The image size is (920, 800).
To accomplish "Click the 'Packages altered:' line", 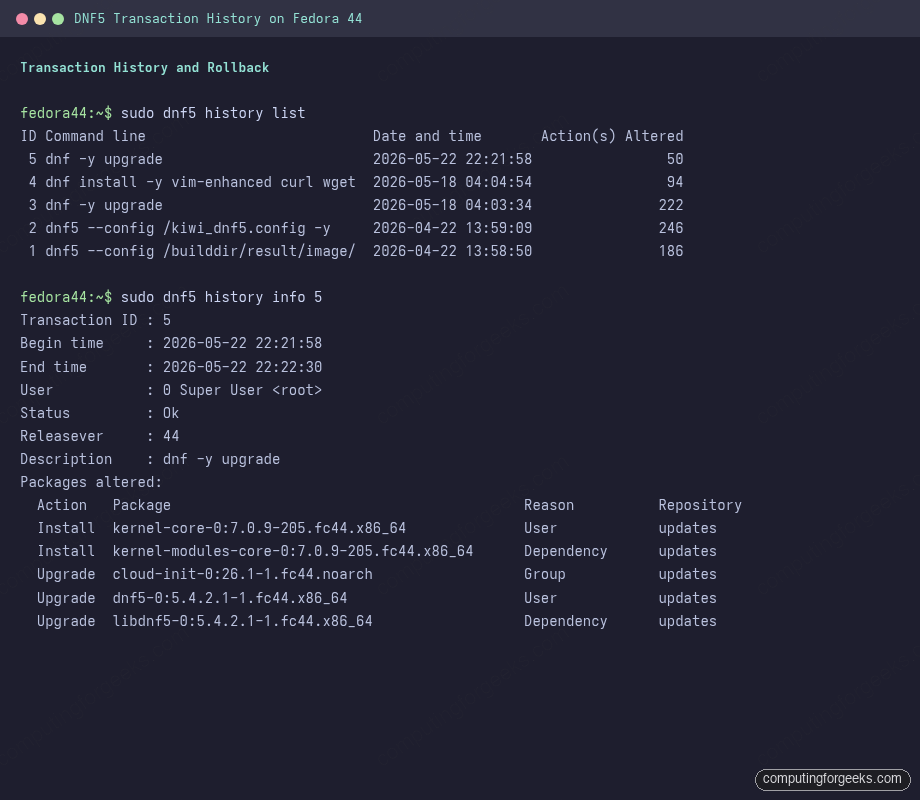I will (x=91, y=482).
